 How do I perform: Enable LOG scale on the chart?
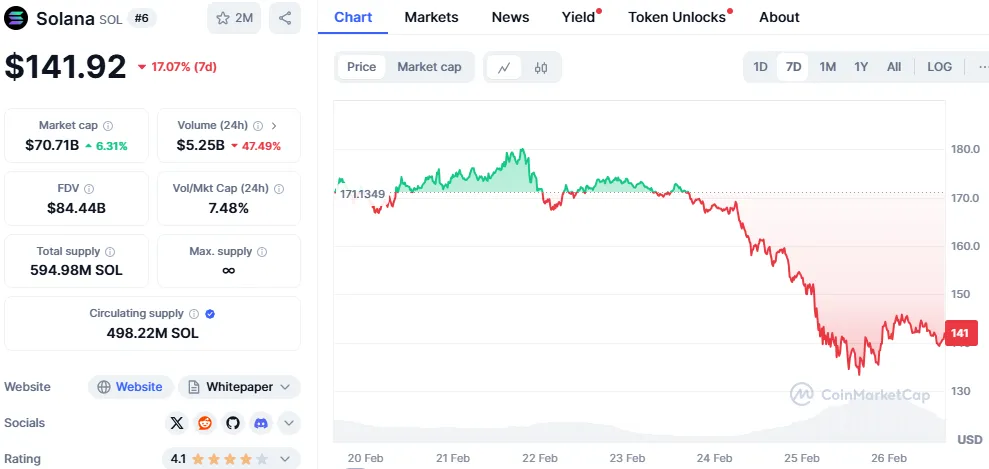click(939, 67)
